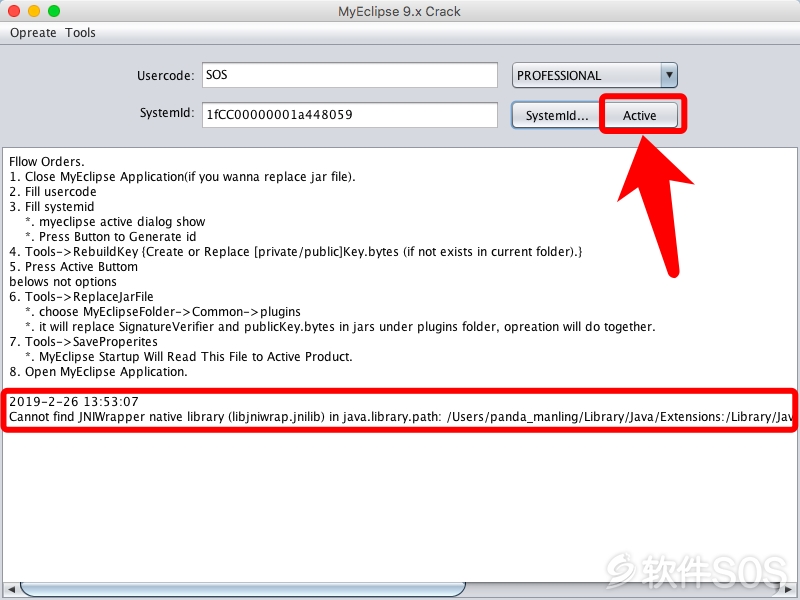Image resolution: width=800 pixels, height=600 pixels.
Task: Click the 'belows not options' line
Action: click(x=63, y=282)
